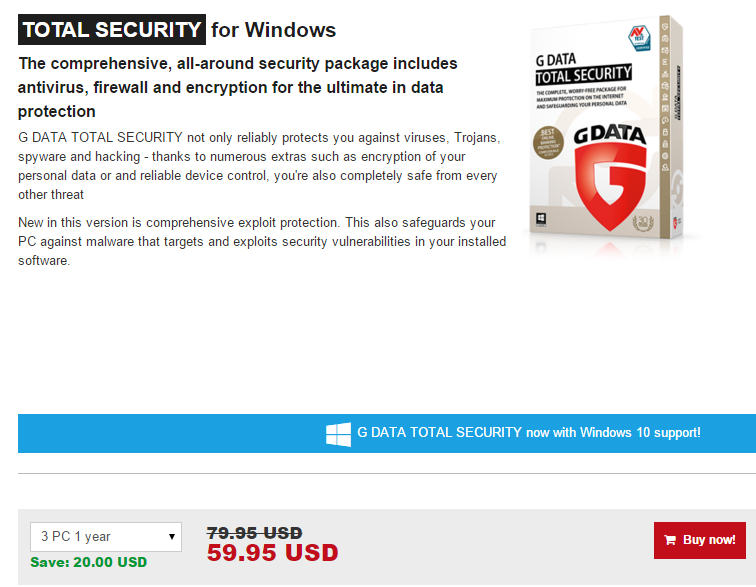Viewport: 756px width, 587px height.
Task: Click the shopping cart icon in Buy now
Action: click(669, 540)
